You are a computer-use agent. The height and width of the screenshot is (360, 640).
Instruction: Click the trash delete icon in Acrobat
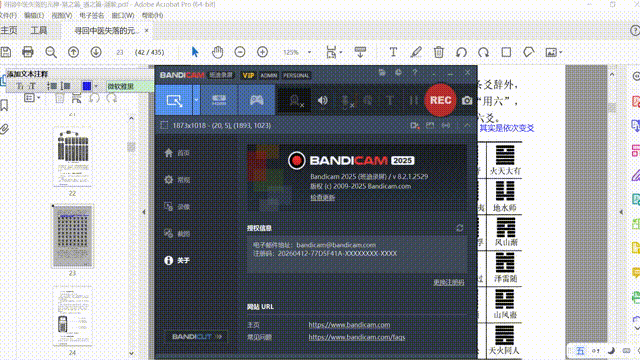tap(439, 52)
